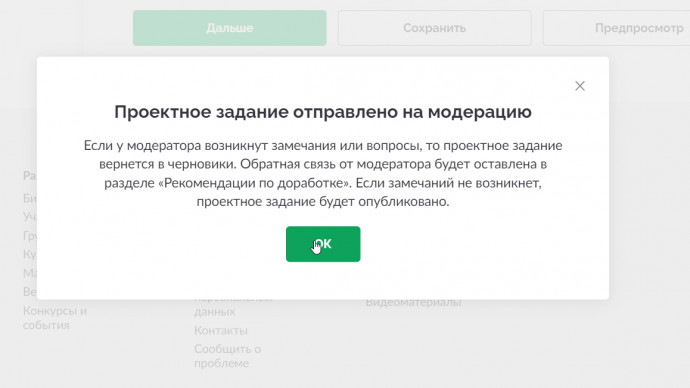Open Конкурсы и события footer link

pos(55,318)
